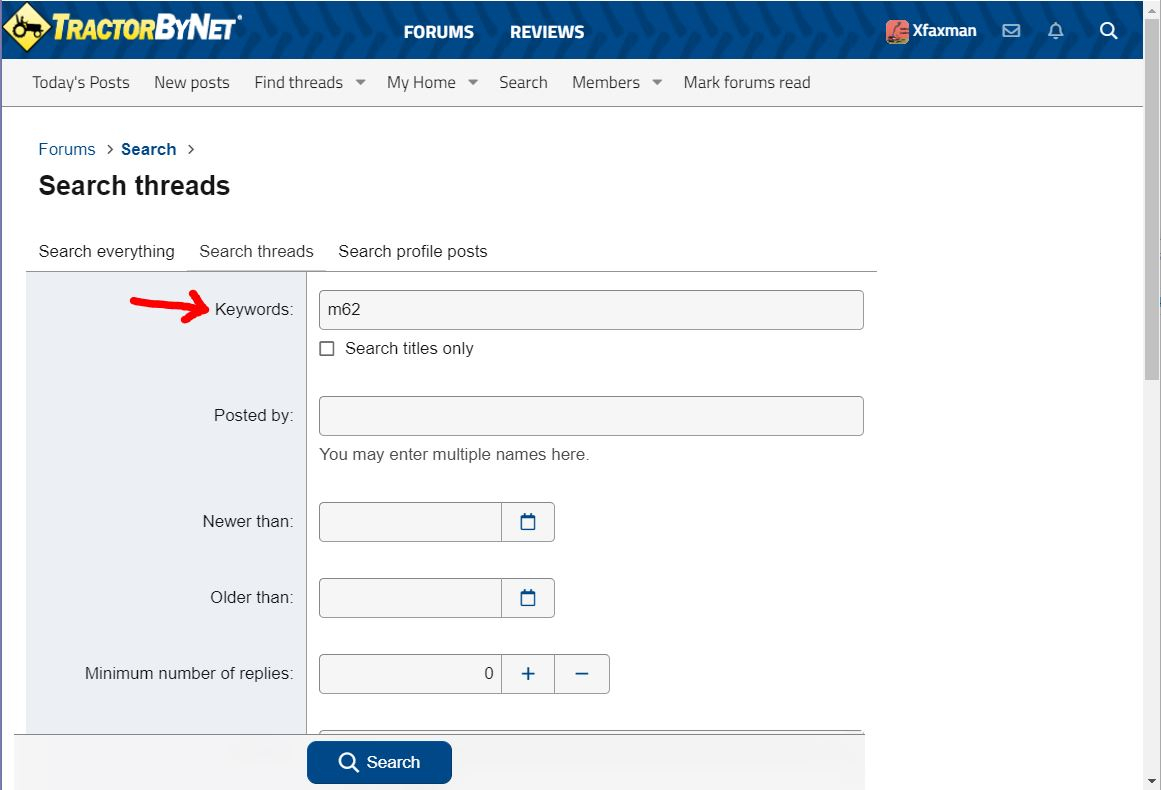Expand the My Home dropdown arrow
1161x790 pixels.
(473, 83)
